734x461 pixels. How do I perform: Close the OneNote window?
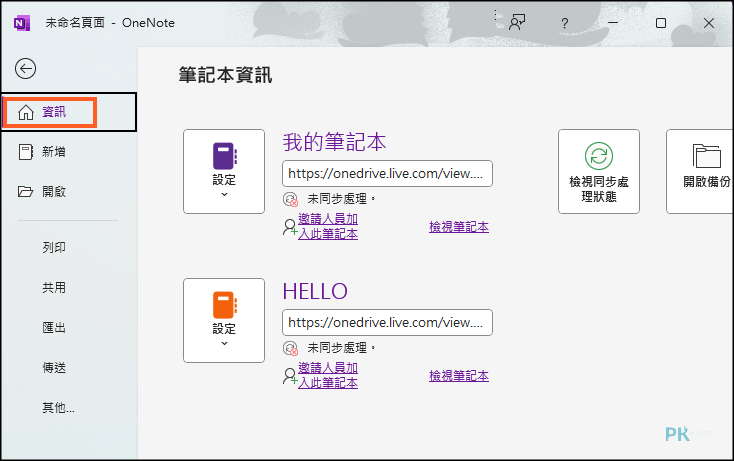coord(709,23)
